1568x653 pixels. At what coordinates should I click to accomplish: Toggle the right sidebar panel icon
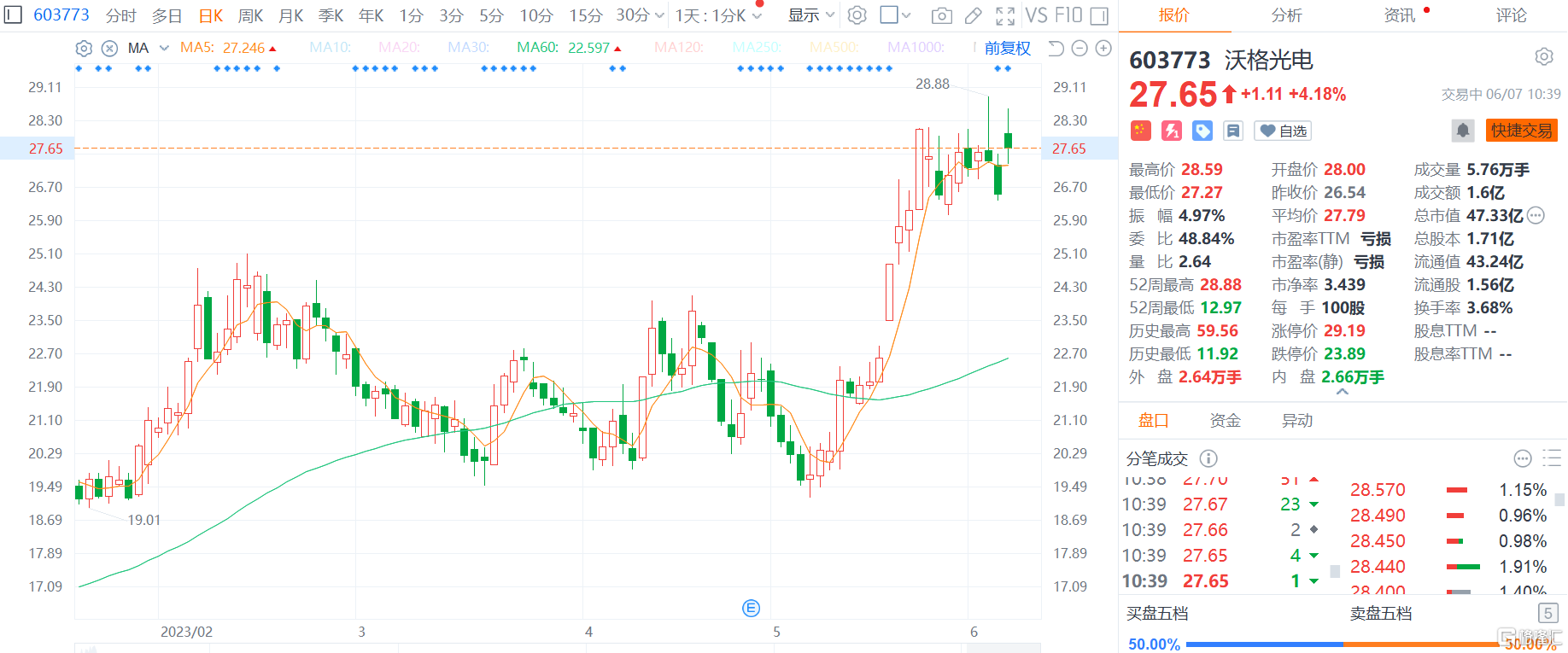tap(1100, 15)
